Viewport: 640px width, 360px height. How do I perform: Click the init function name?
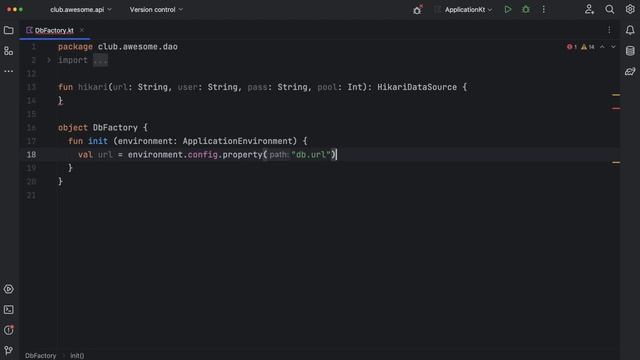98,141
